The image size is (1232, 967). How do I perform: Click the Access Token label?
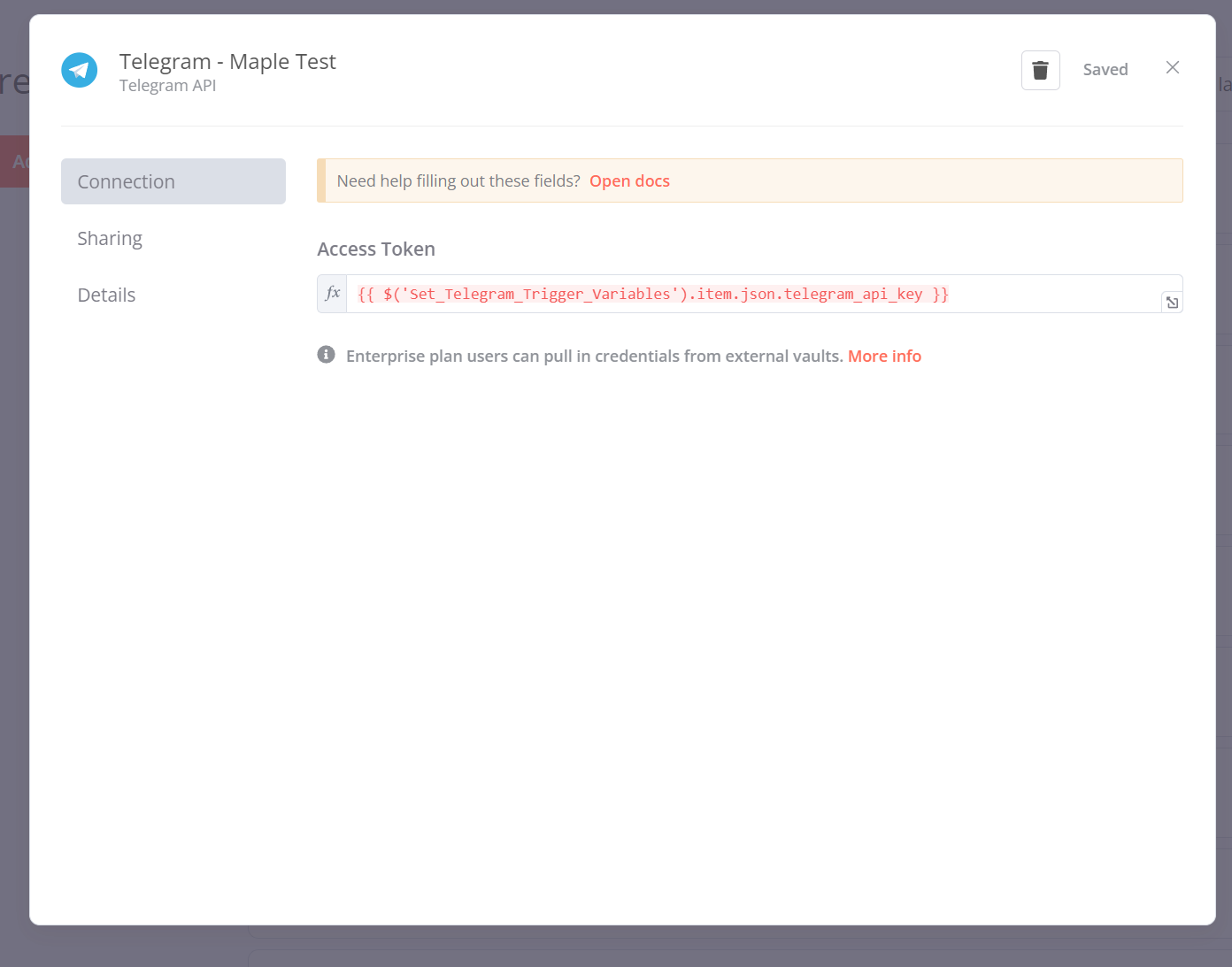point(376,249)
